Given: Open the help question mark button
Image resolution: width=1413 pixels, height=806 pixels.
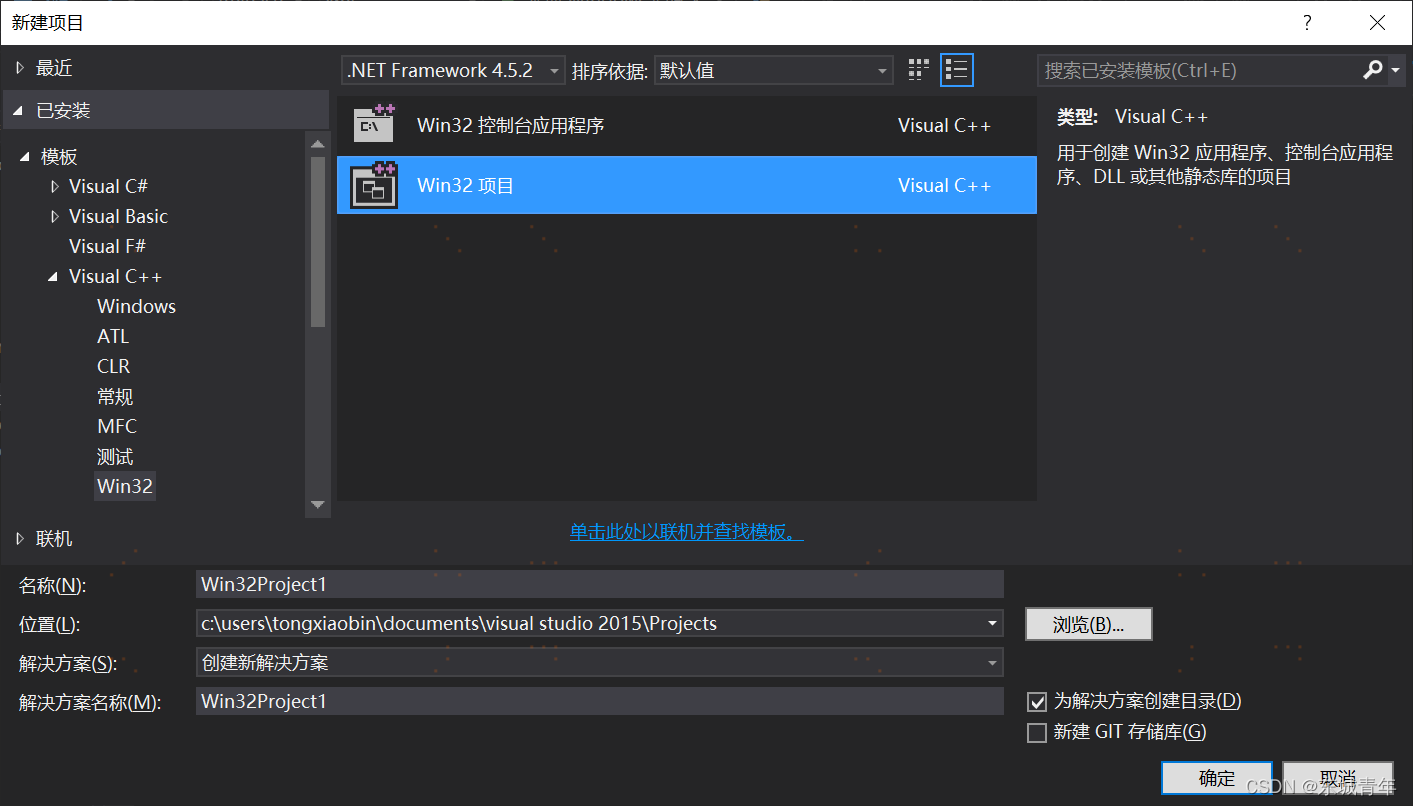Looking at the screenshot, I should coord(1307,22).
